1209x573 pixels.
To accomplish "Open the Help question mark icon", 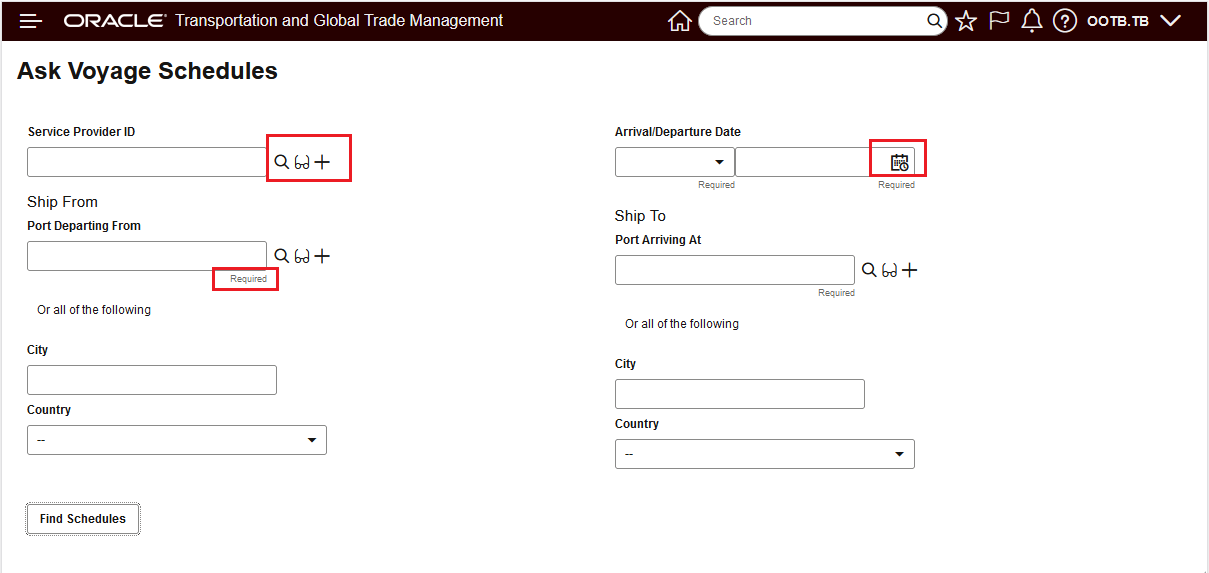I will (1064, 21).
